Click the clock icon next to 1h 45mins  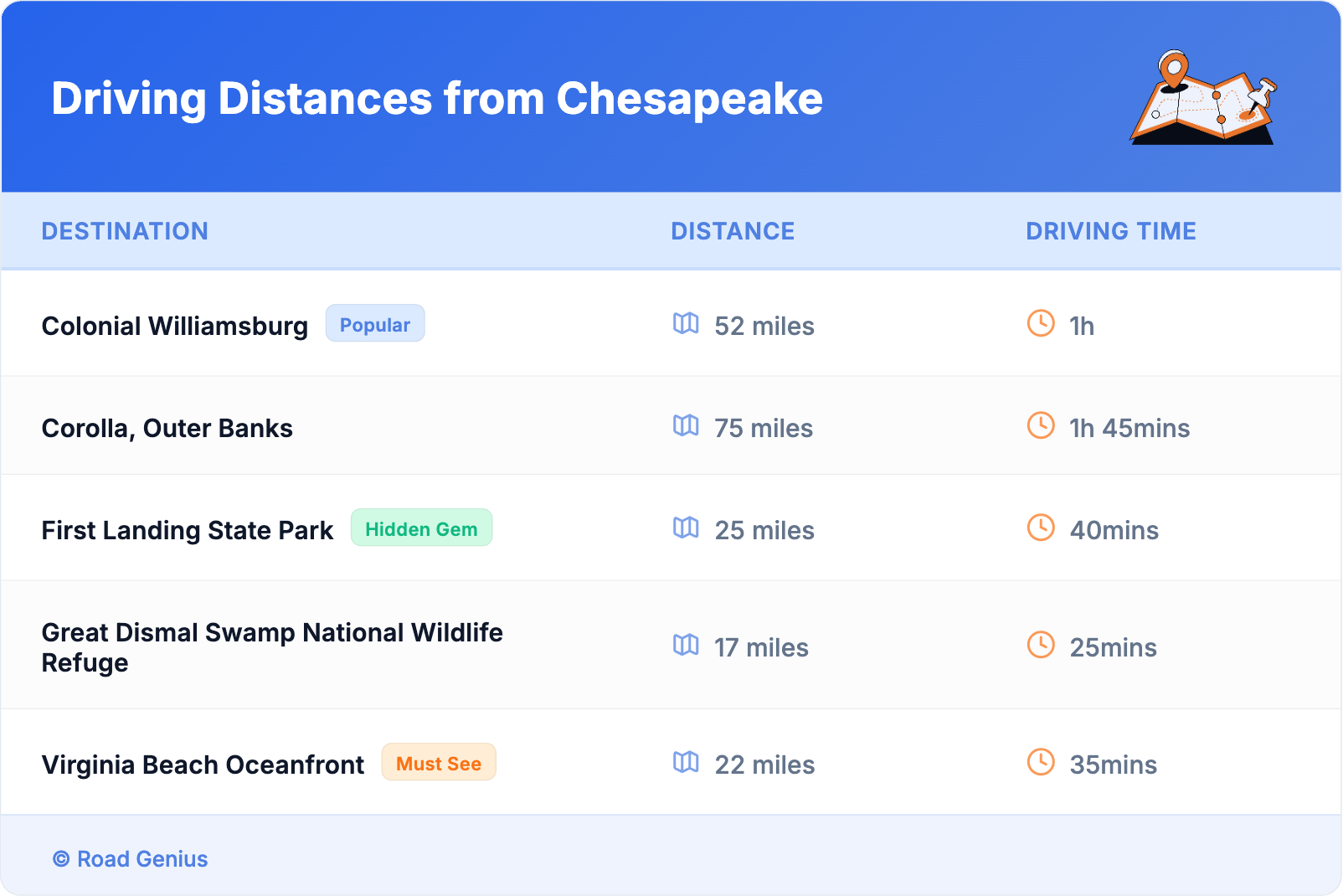1041,426
